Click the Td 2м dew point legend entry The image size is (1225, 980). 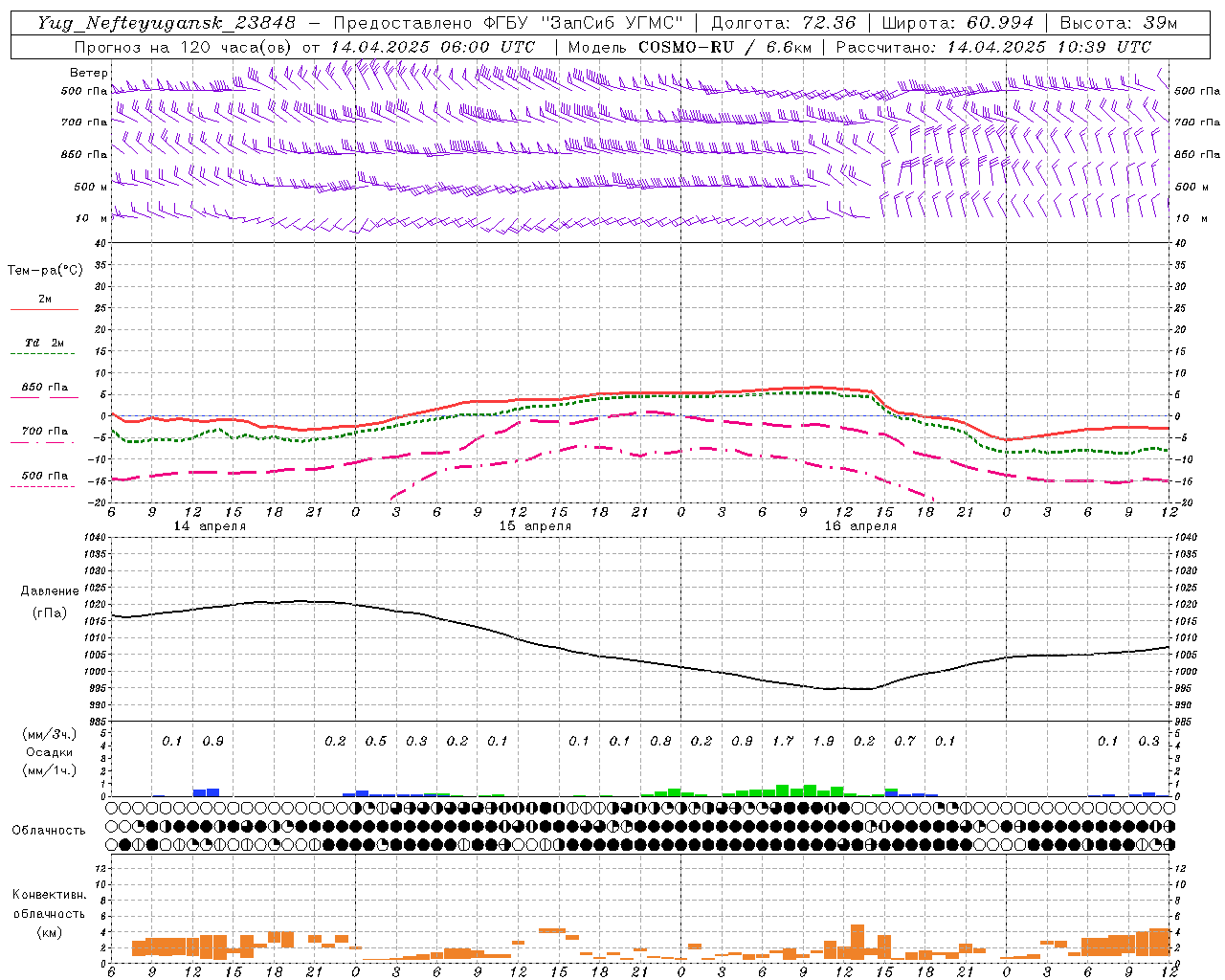click(44, 343)
